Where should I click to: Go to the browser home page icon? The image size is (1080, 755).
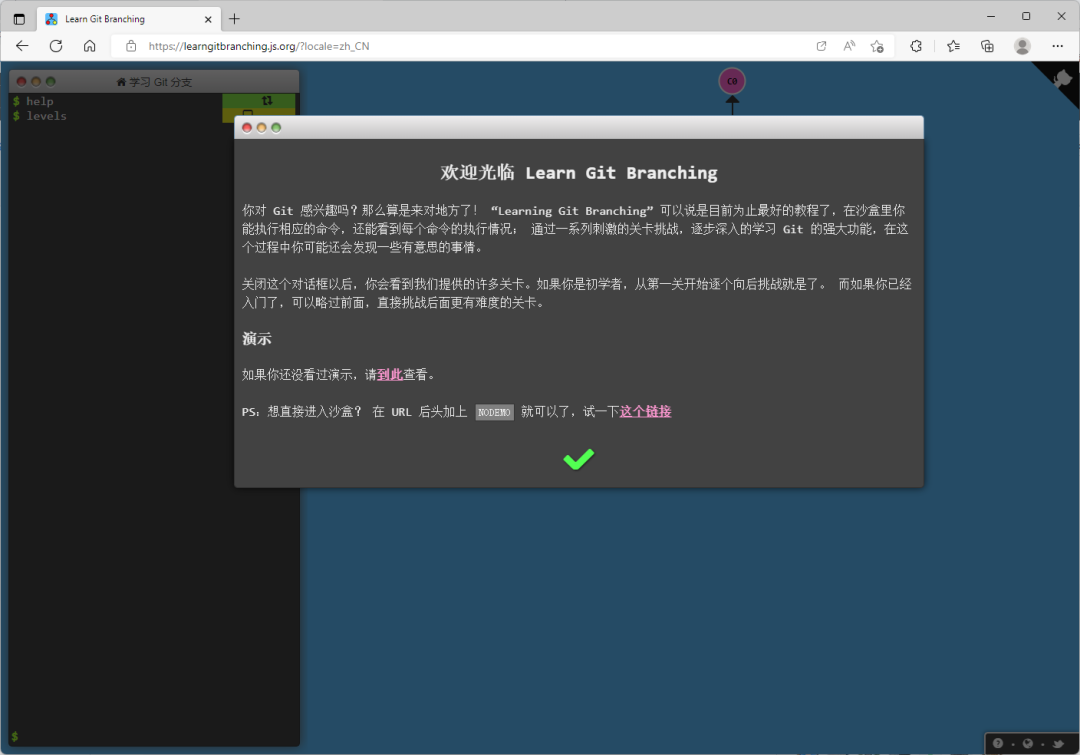90,46
